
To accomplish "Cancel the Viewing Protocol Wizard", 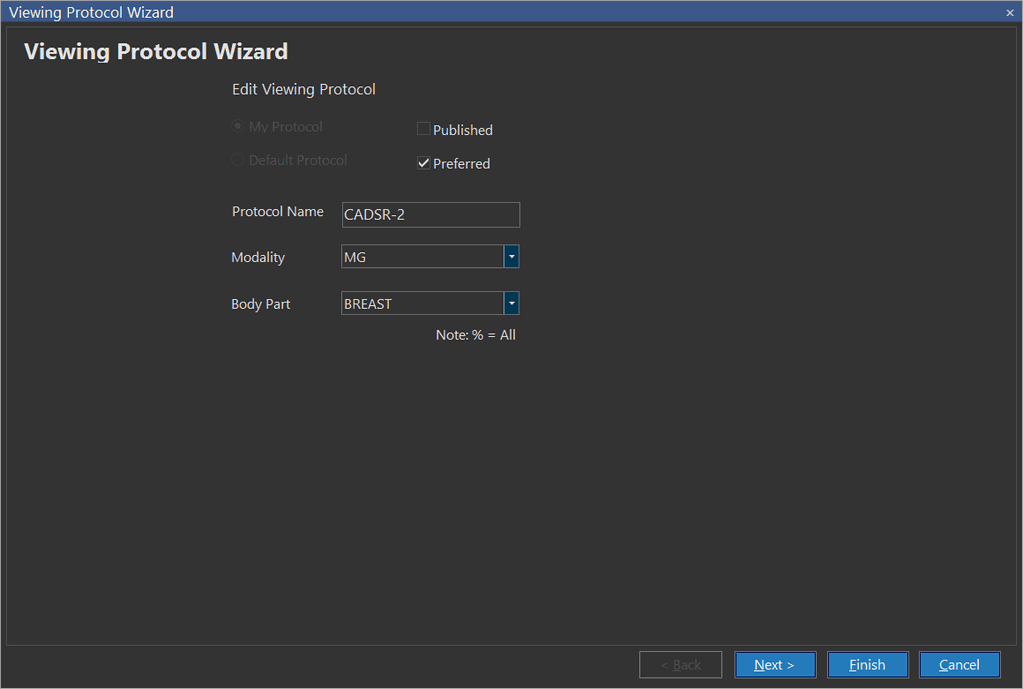I will coord(959,665).
